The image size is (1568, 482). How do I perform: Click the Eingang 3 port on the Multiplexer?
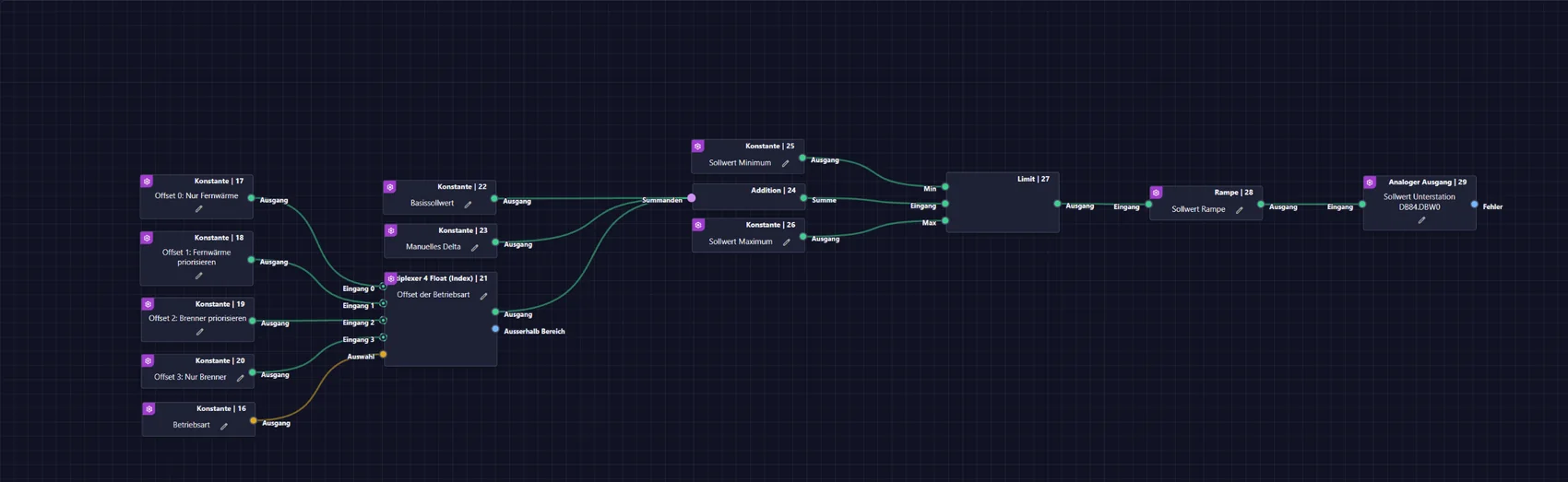click(x=384, y=337)
